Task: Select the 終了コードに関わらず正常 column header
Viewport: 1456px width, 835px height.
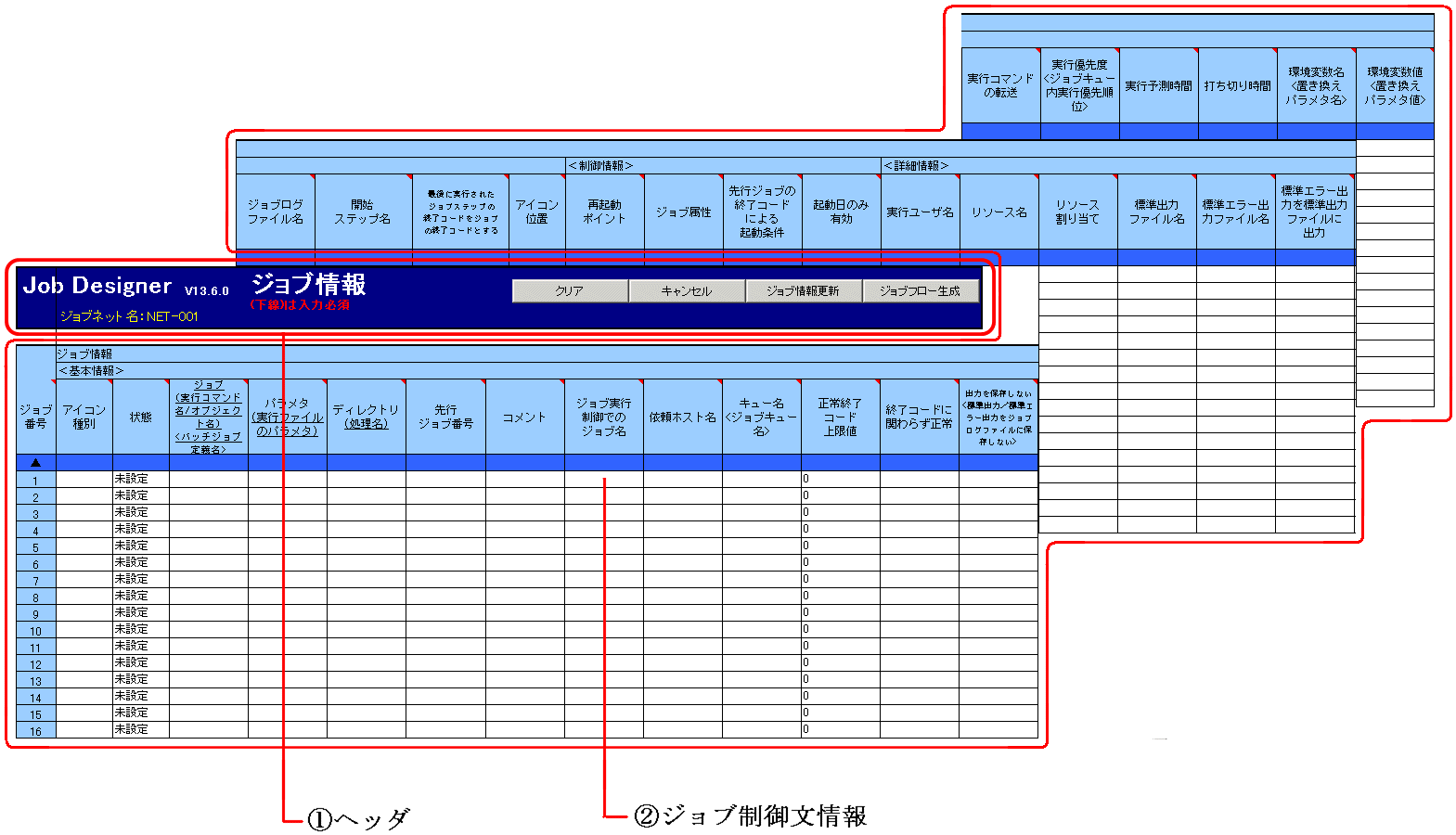Action: [x=920, y=417]
